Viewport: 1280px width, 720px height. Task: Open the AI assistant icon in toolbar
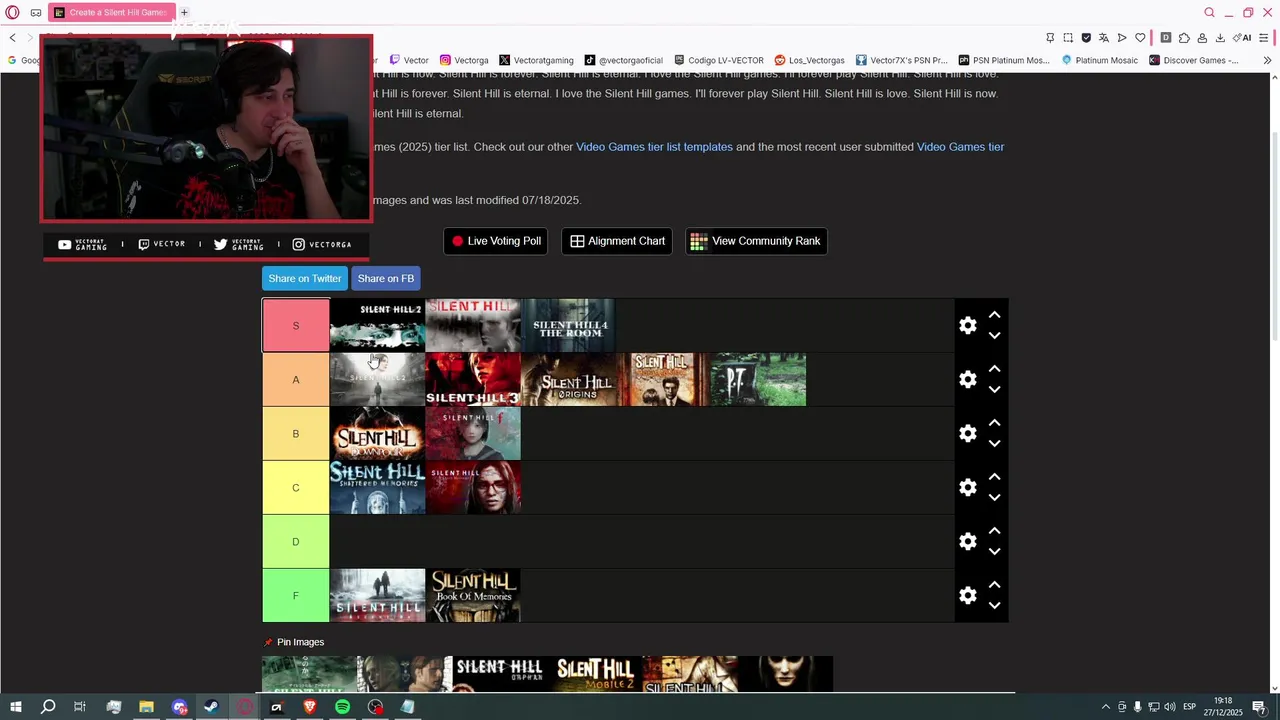pos(1242,38)
